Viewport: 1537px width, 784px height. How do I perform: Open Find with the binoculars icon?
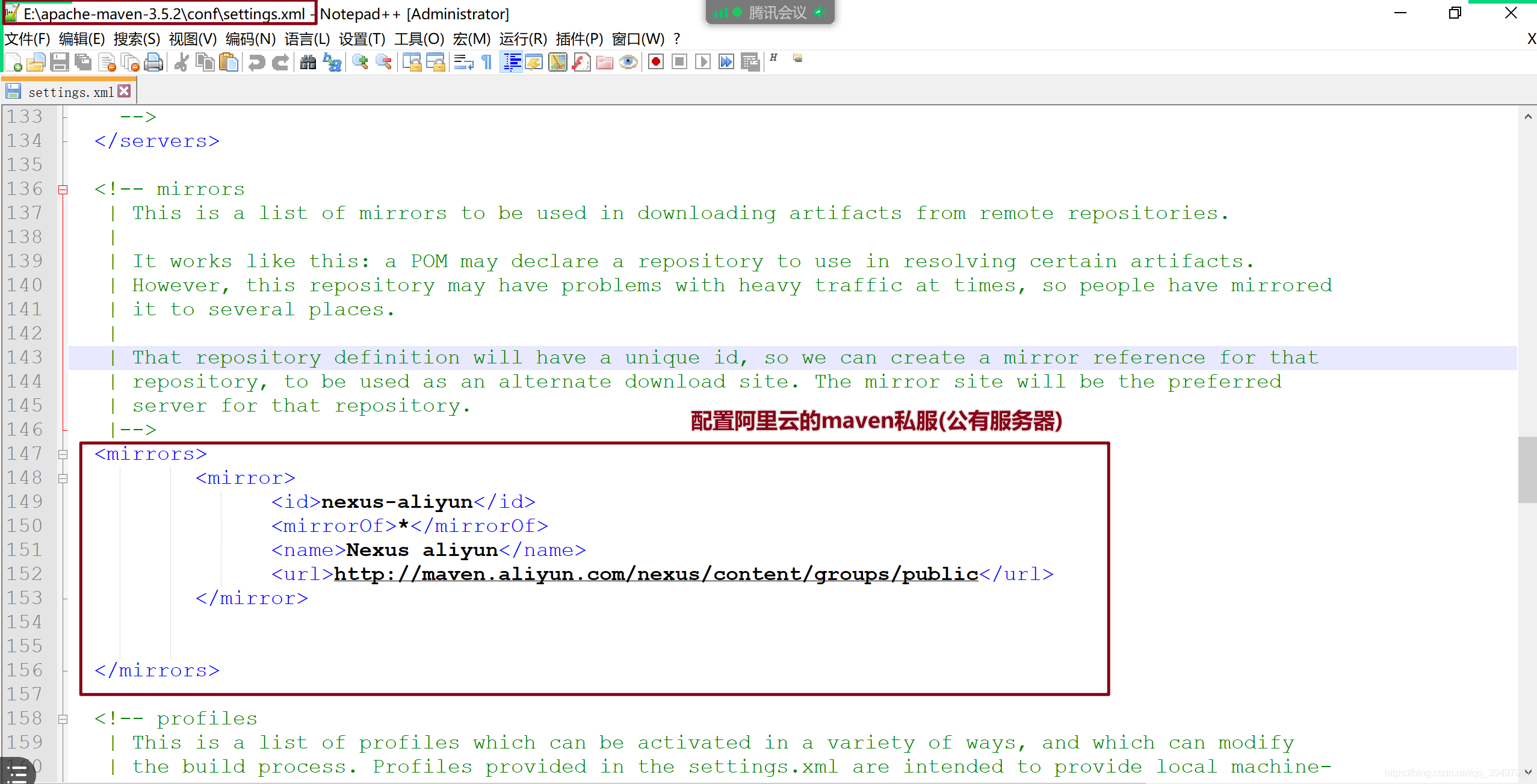pos(308,62)
